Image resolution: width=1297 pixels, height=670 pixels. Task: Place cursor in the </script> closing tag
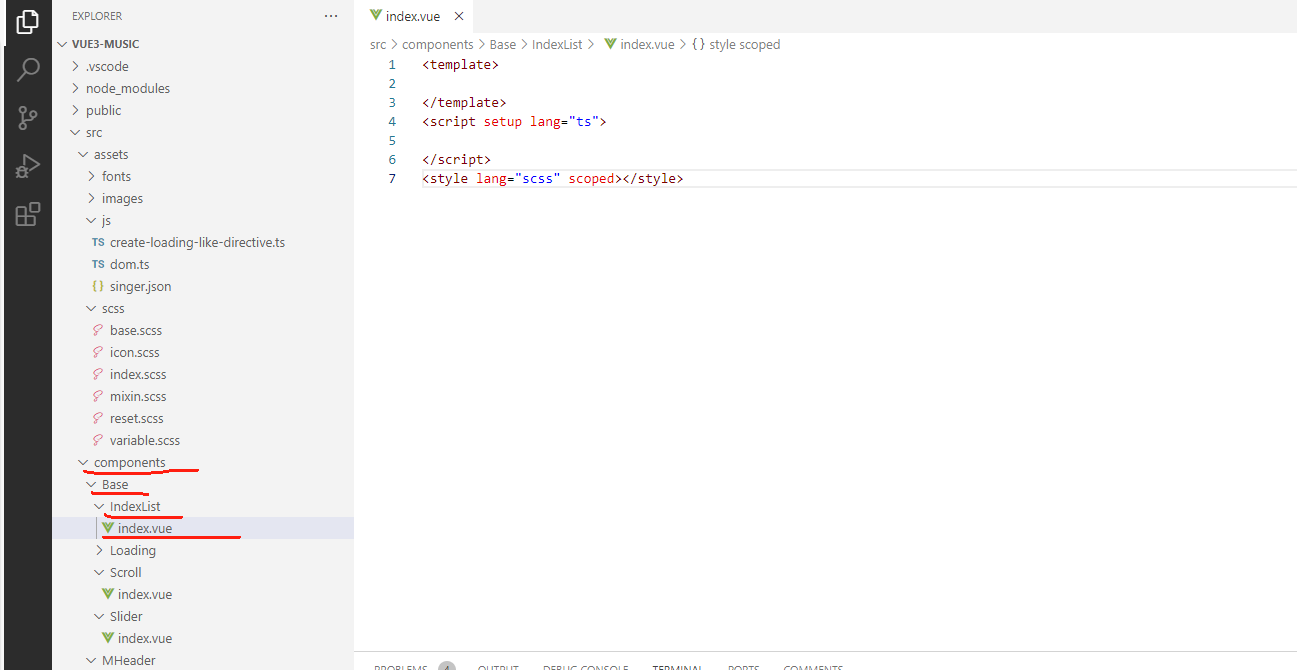[x=456, y=159]
